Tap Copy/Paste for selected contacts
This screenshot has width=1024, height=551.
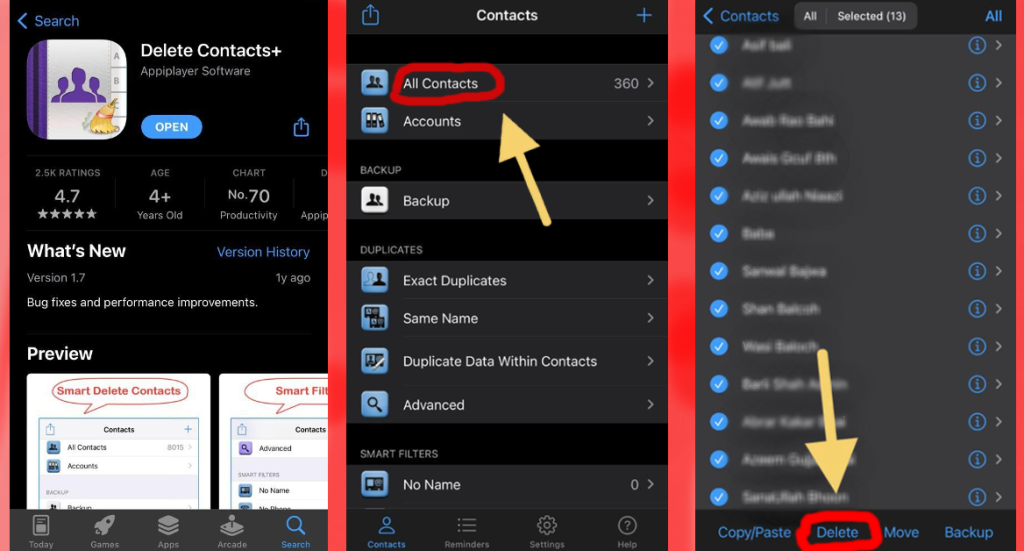coord(754,532)
